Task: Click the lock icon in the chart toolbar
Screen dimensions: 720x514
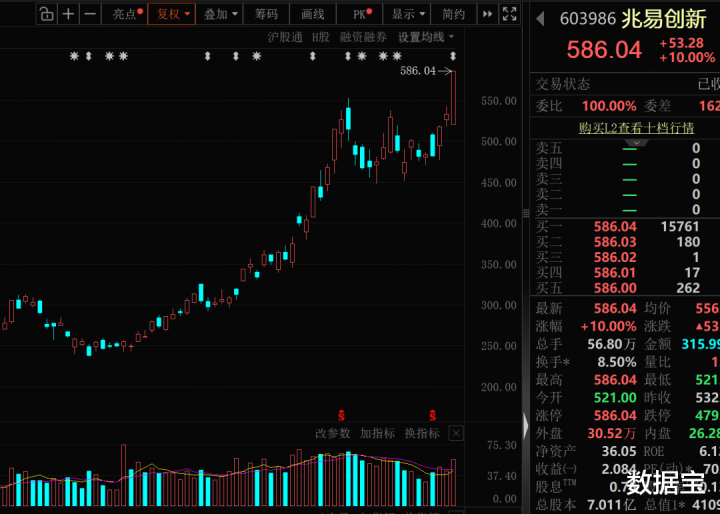Action: pyautogui.click(x=46, y=14)
